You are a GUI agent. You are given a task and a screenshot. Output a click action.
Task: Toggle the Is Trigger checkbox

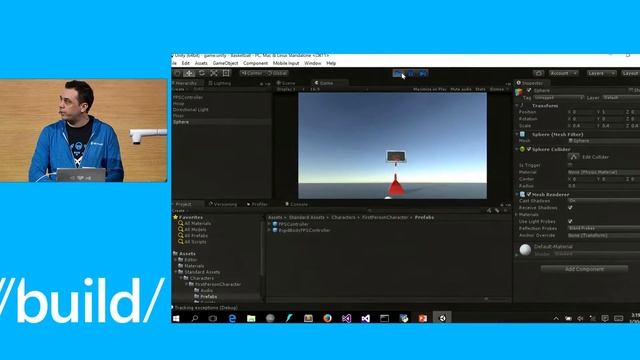(570, 165)
